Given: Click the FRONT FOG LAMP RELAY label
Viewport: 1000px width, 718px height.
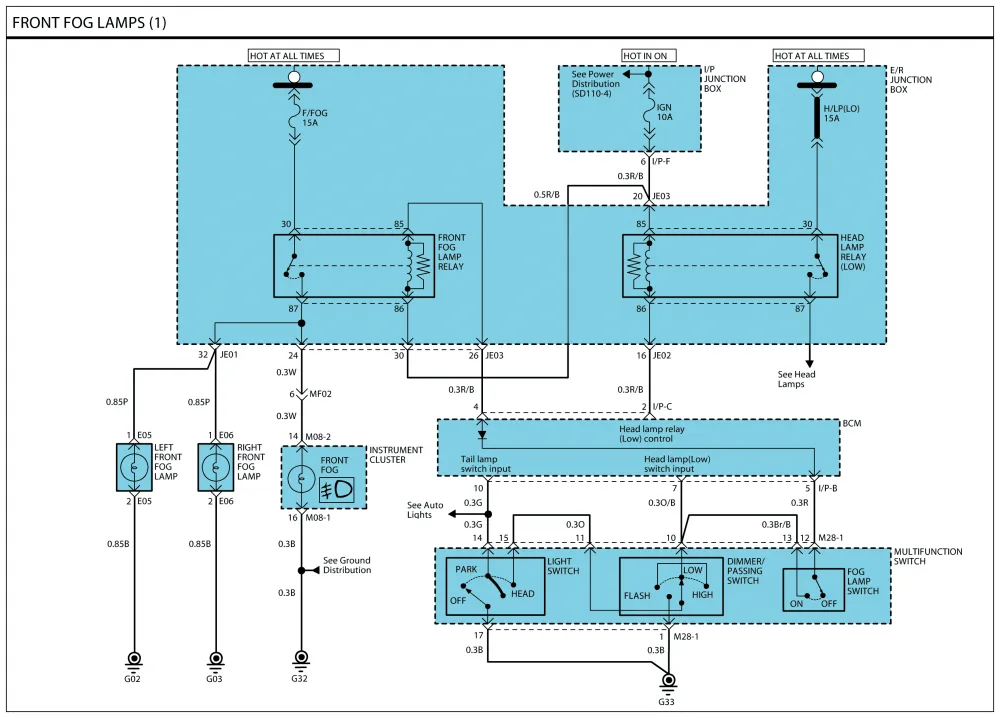Looking at the screenshot, I should (452, 252).
